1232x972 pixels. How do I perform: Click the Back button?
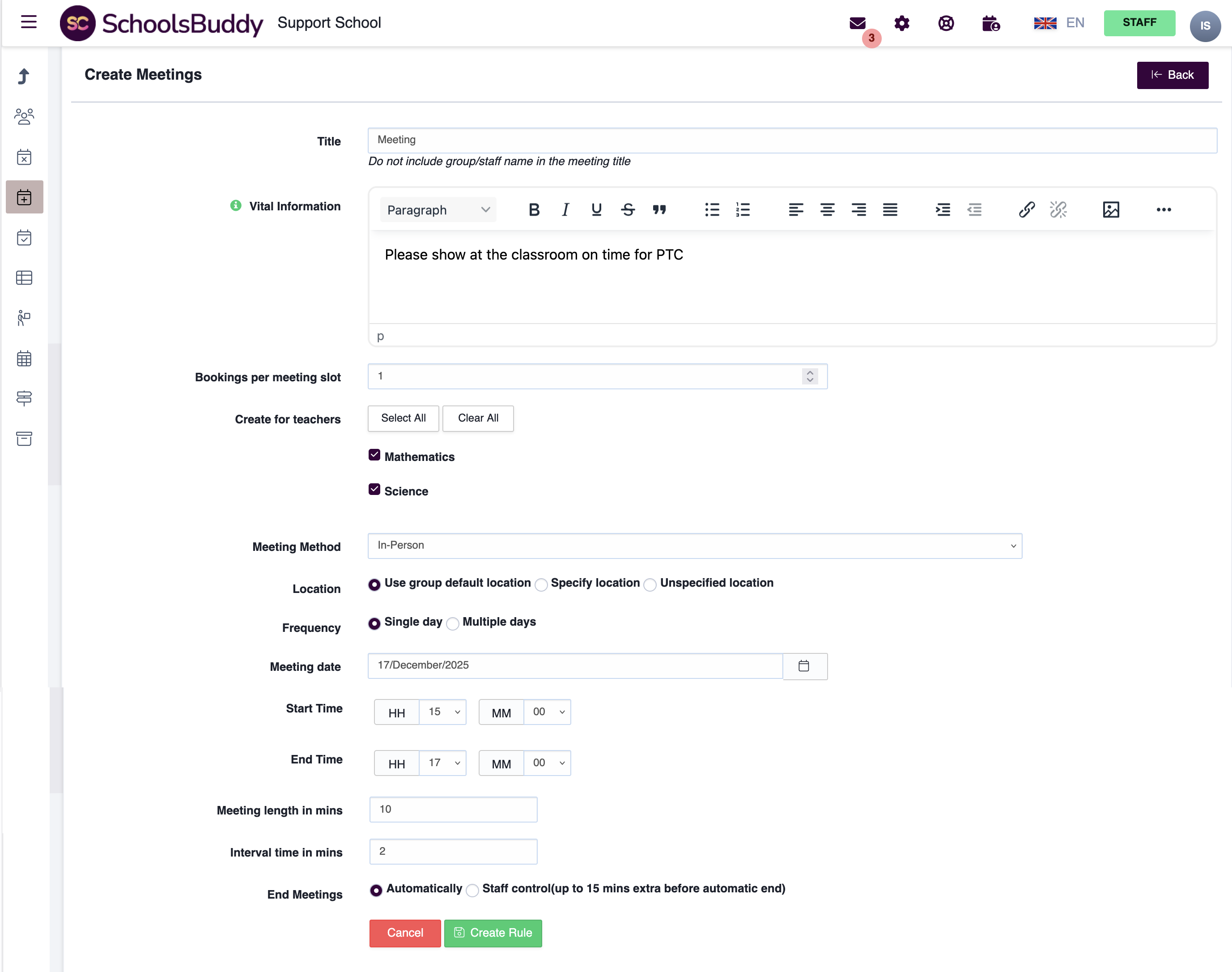(1172, 75)
